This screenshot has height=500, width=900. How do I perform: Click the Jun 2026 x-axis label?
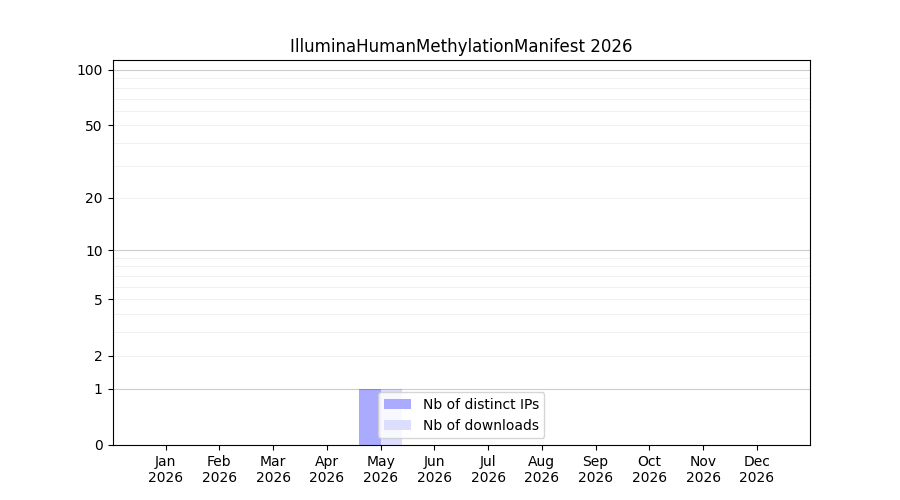click(x=435, y=469)
